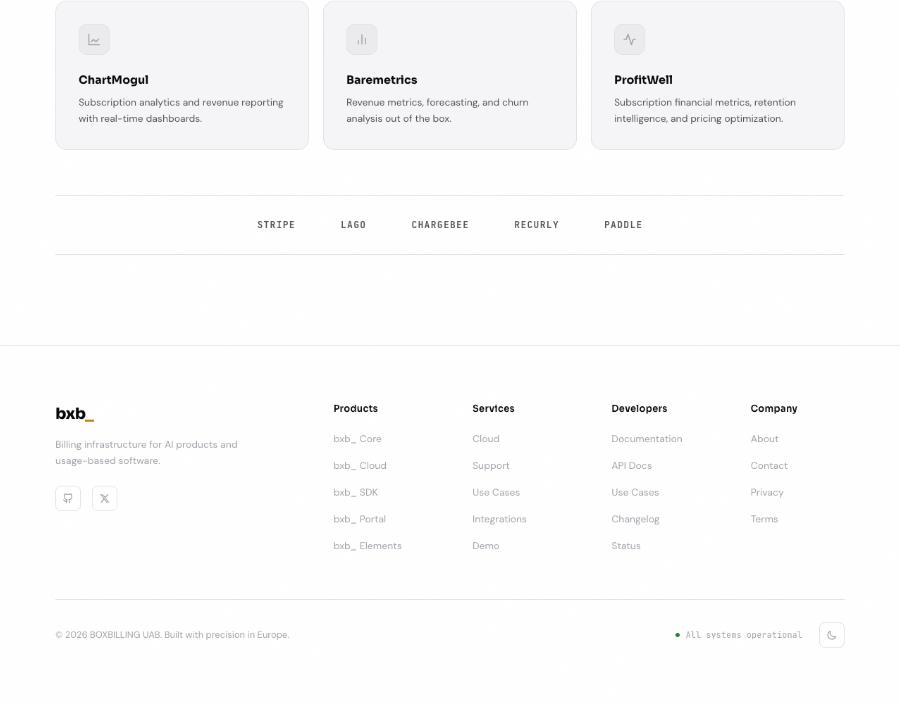900x704 pixels.
Task: Open the Terms footer link
Action: pyautogui.click(x=765, y=519)
